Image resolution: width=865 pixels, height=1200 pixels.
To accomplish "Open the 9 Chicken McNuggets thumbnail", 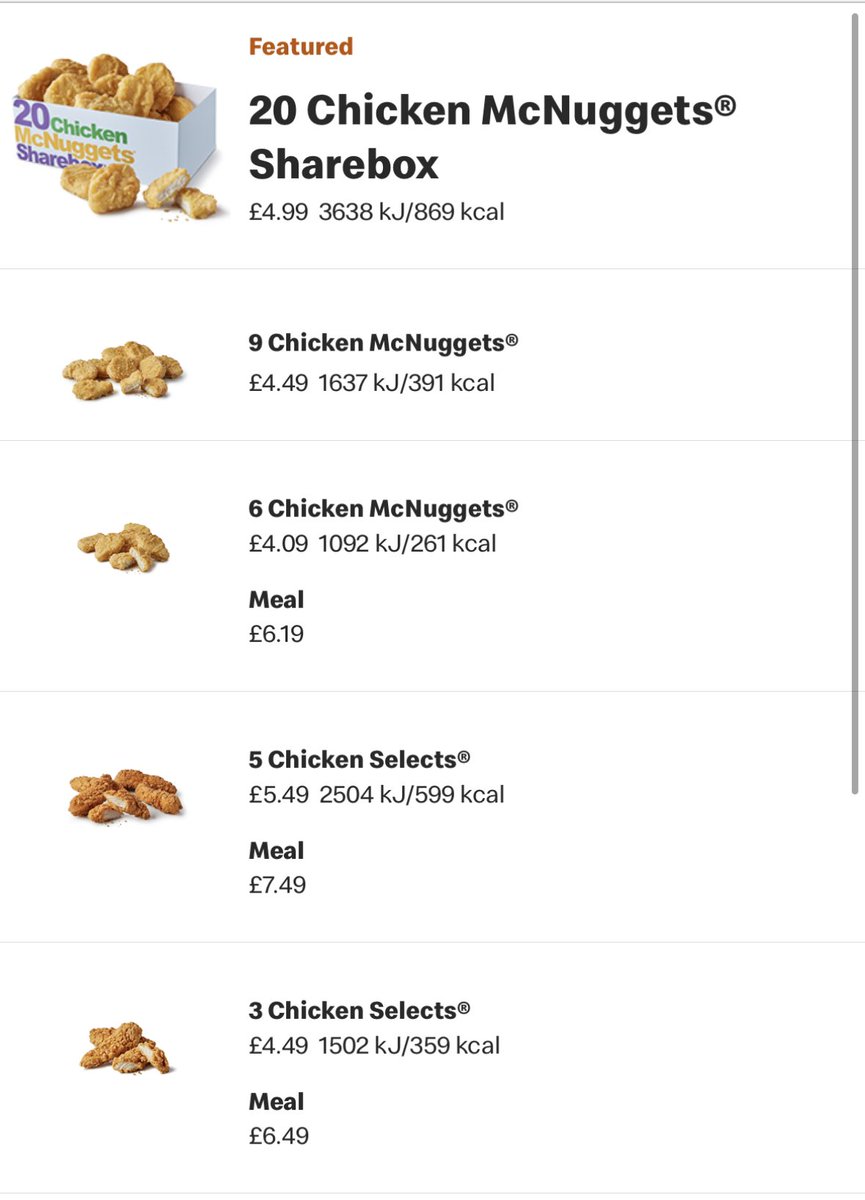I will pyautogui.click(x=123, y=370).
